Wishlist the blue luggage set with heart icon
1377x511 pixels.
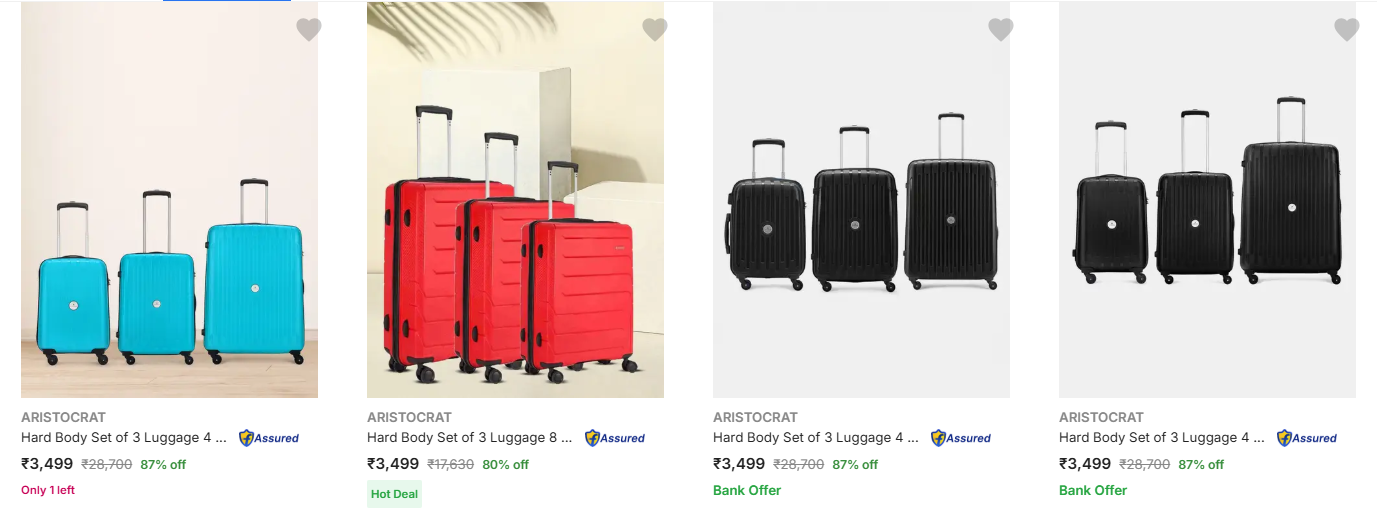point(309,30)
